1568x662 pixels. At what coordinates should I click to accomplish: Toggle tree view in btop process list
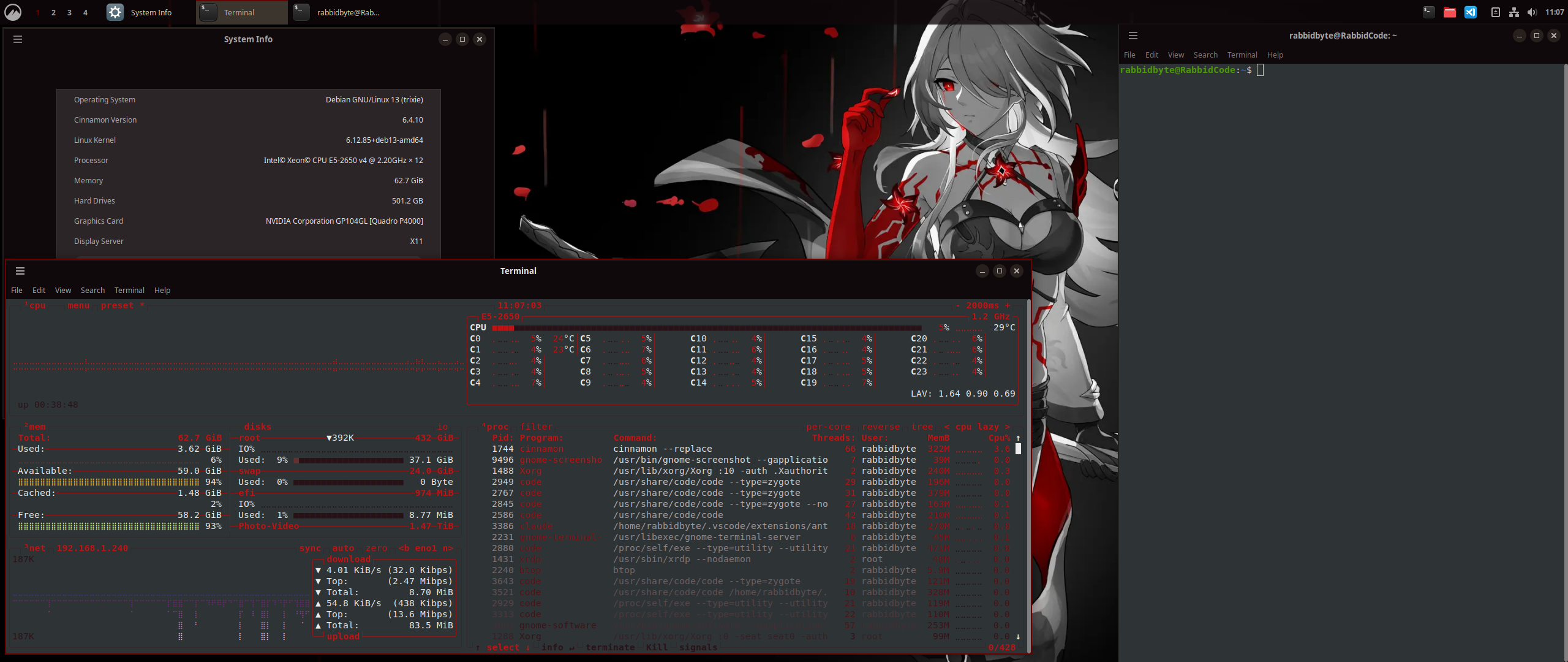[922, 427]
